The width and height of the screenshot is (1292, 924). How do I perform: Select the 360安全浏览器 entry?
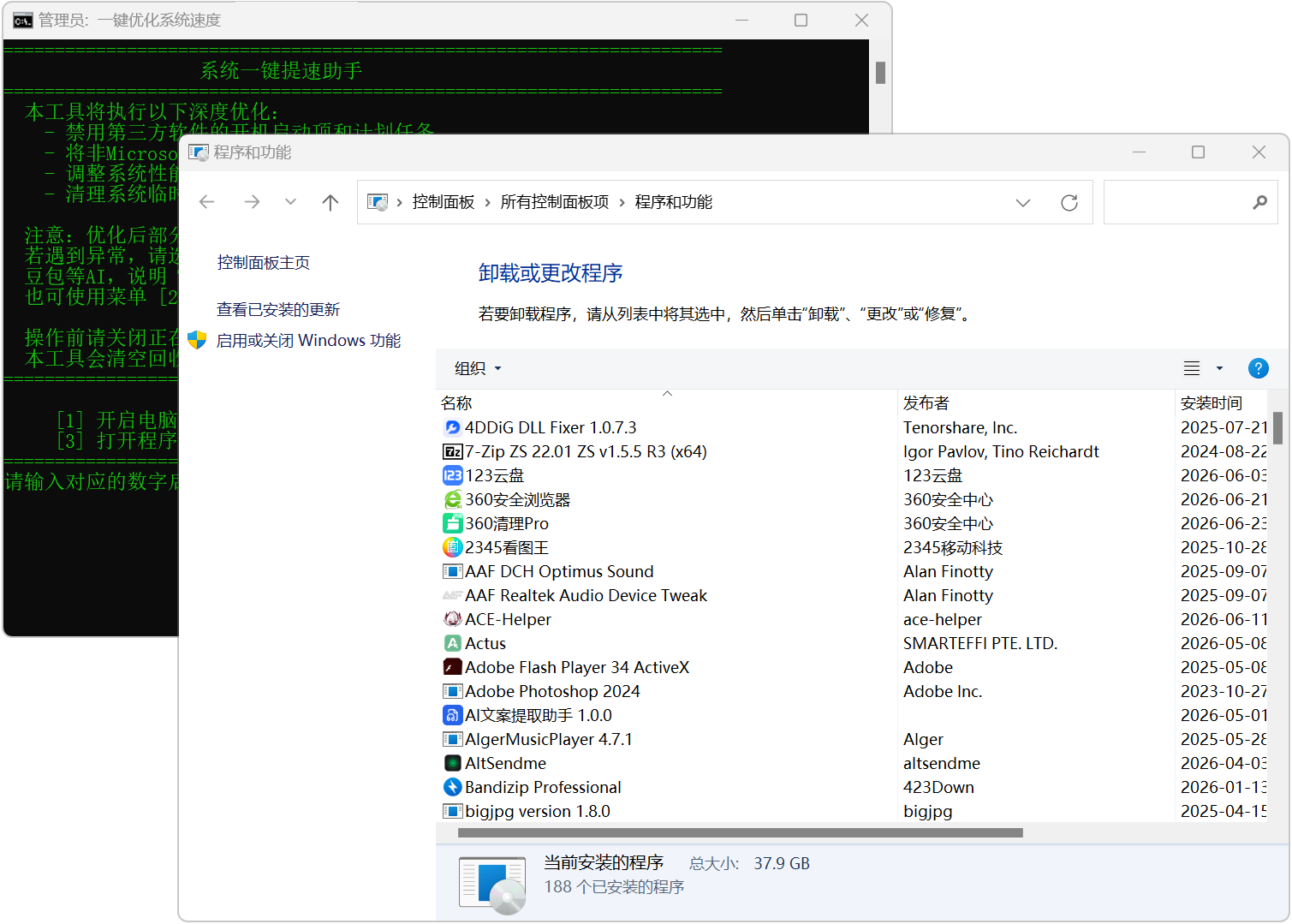(851, 499)
